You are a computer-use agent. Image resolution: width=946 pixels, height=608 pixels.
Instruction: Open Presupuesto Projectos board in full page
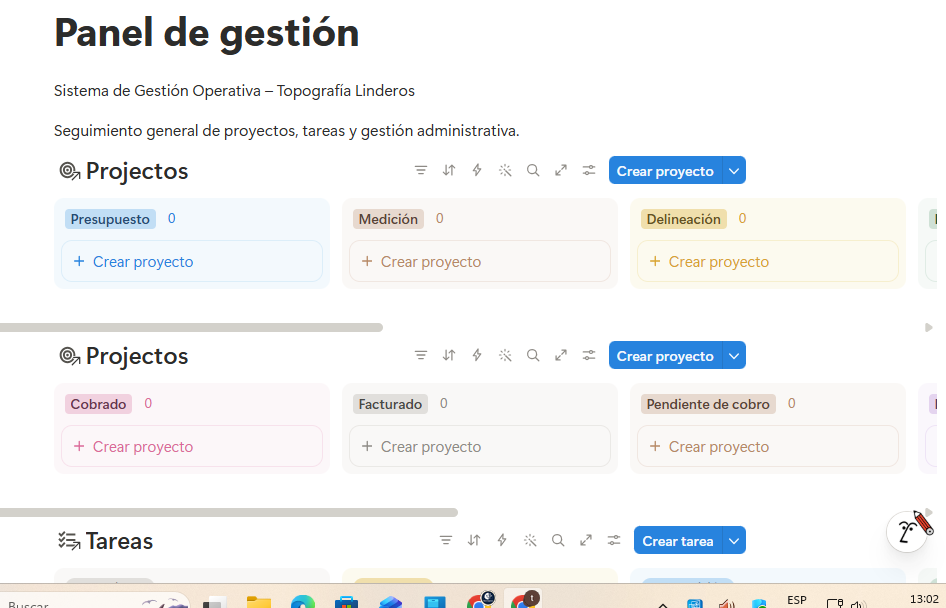point(561,171)
